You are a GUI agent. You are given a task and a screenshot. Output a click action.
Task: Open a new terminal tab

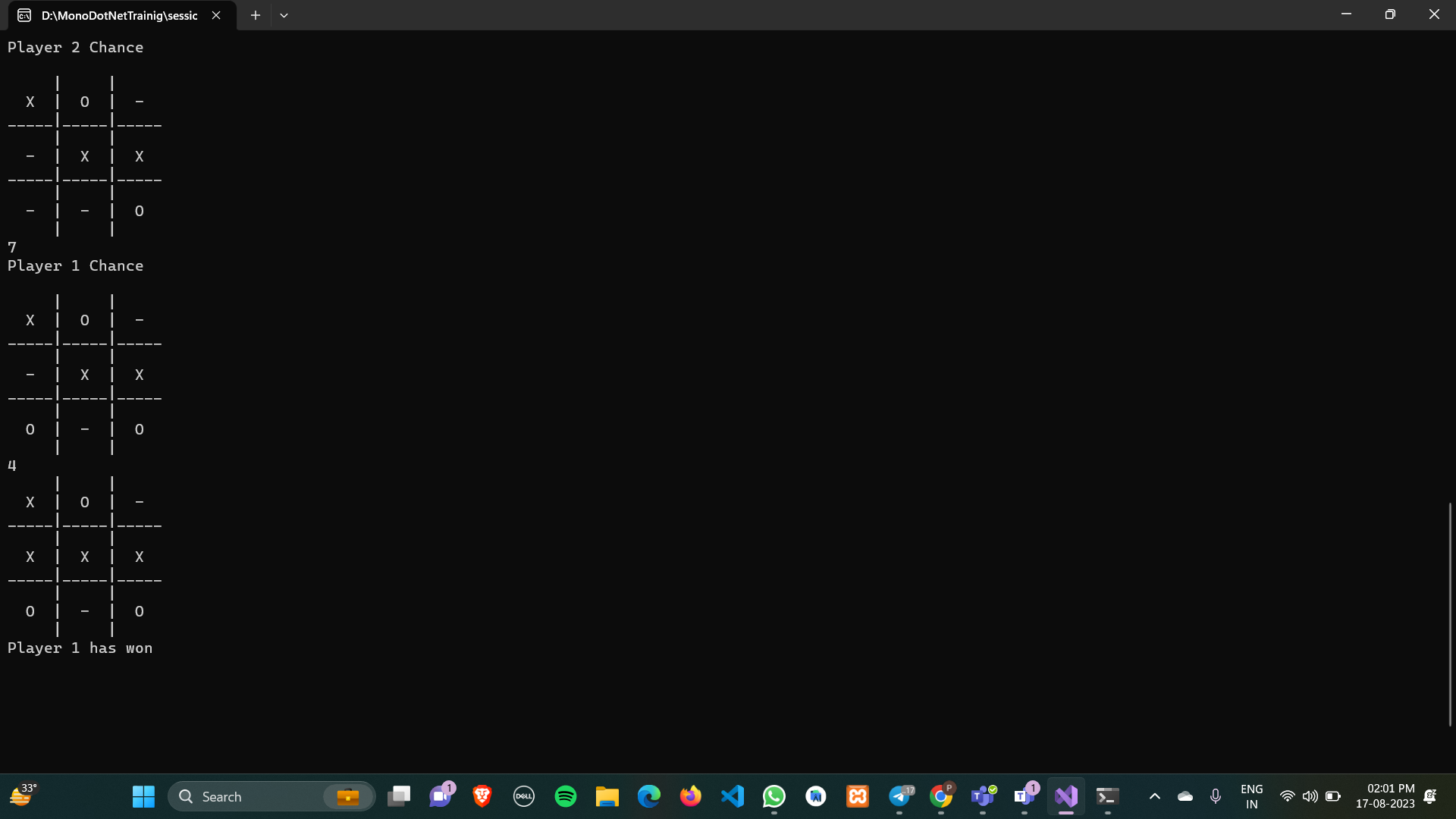click(x=256, y=15)
